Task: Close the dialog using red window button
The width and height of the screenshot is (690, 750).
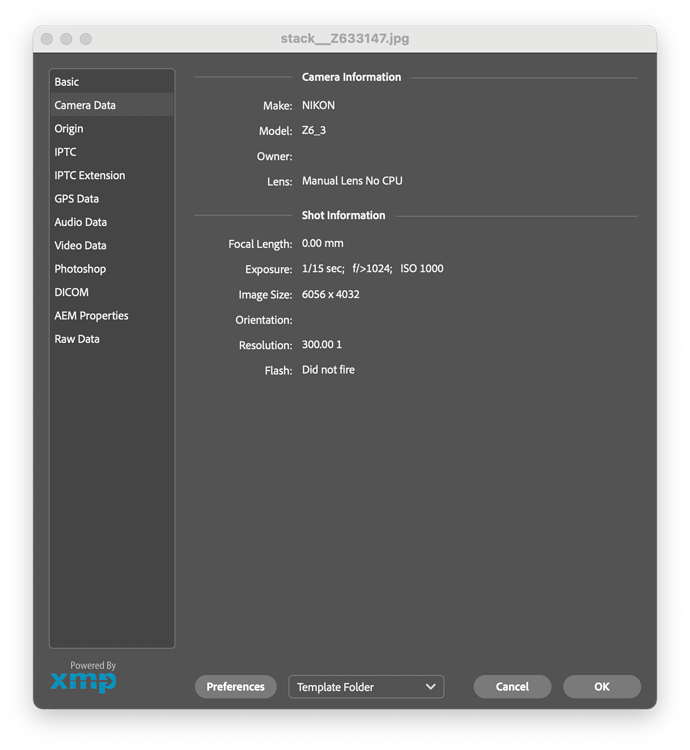Action: tap(46, 39)
